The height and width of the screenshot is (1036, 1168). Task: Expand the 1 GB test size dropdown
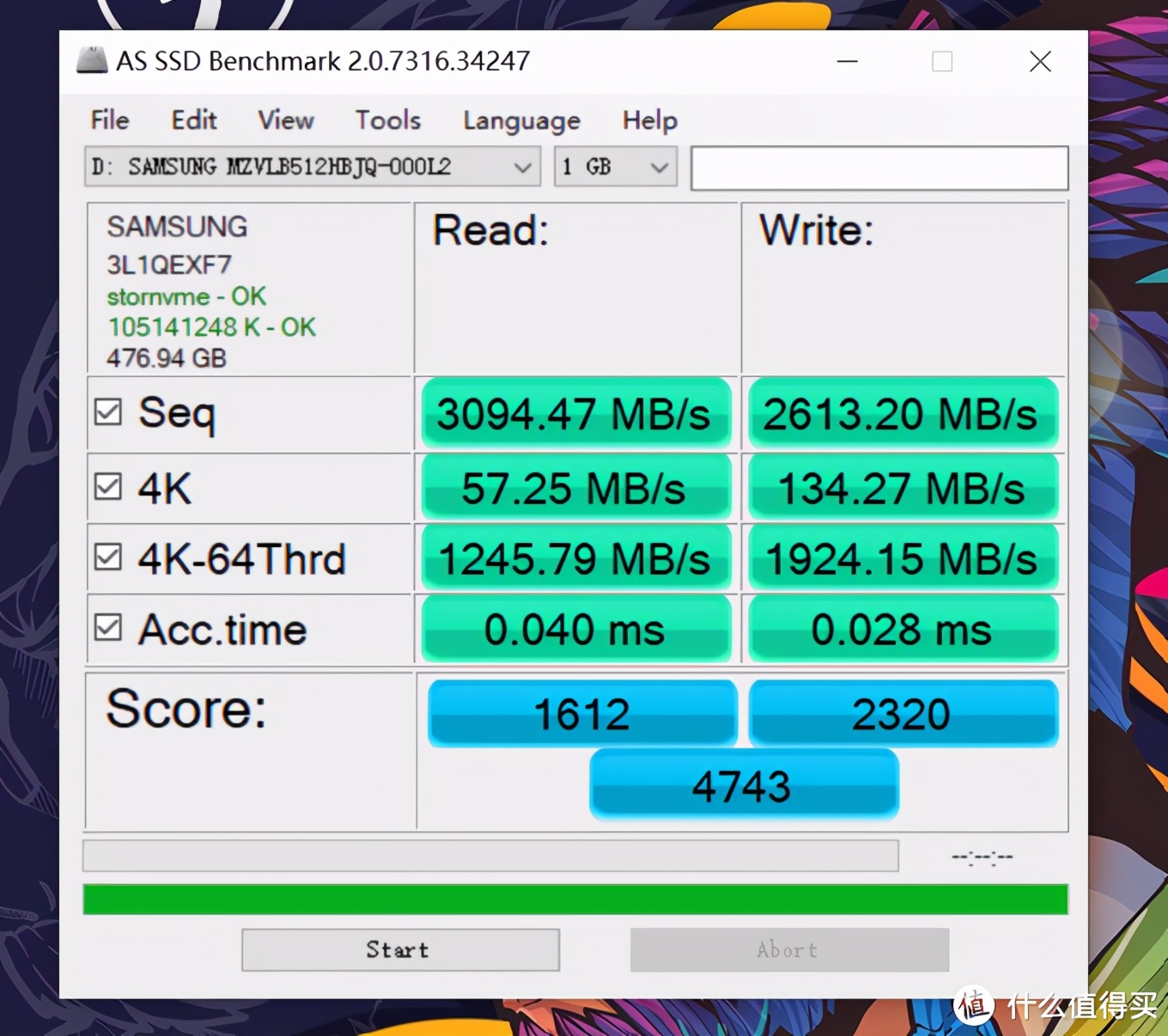[x=616, y=167]
